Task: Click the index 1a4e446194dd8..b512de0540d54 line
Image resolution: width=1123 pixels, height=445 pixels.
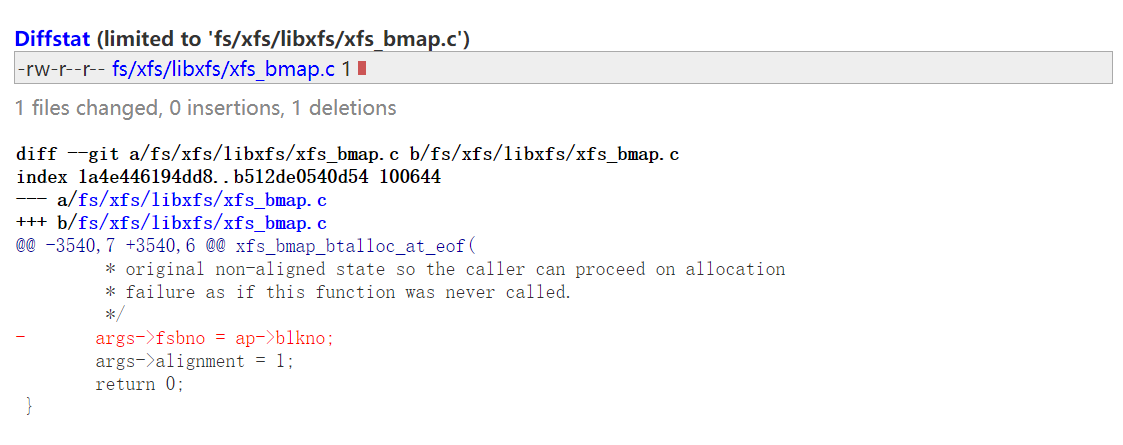Action: coord(229,178)
